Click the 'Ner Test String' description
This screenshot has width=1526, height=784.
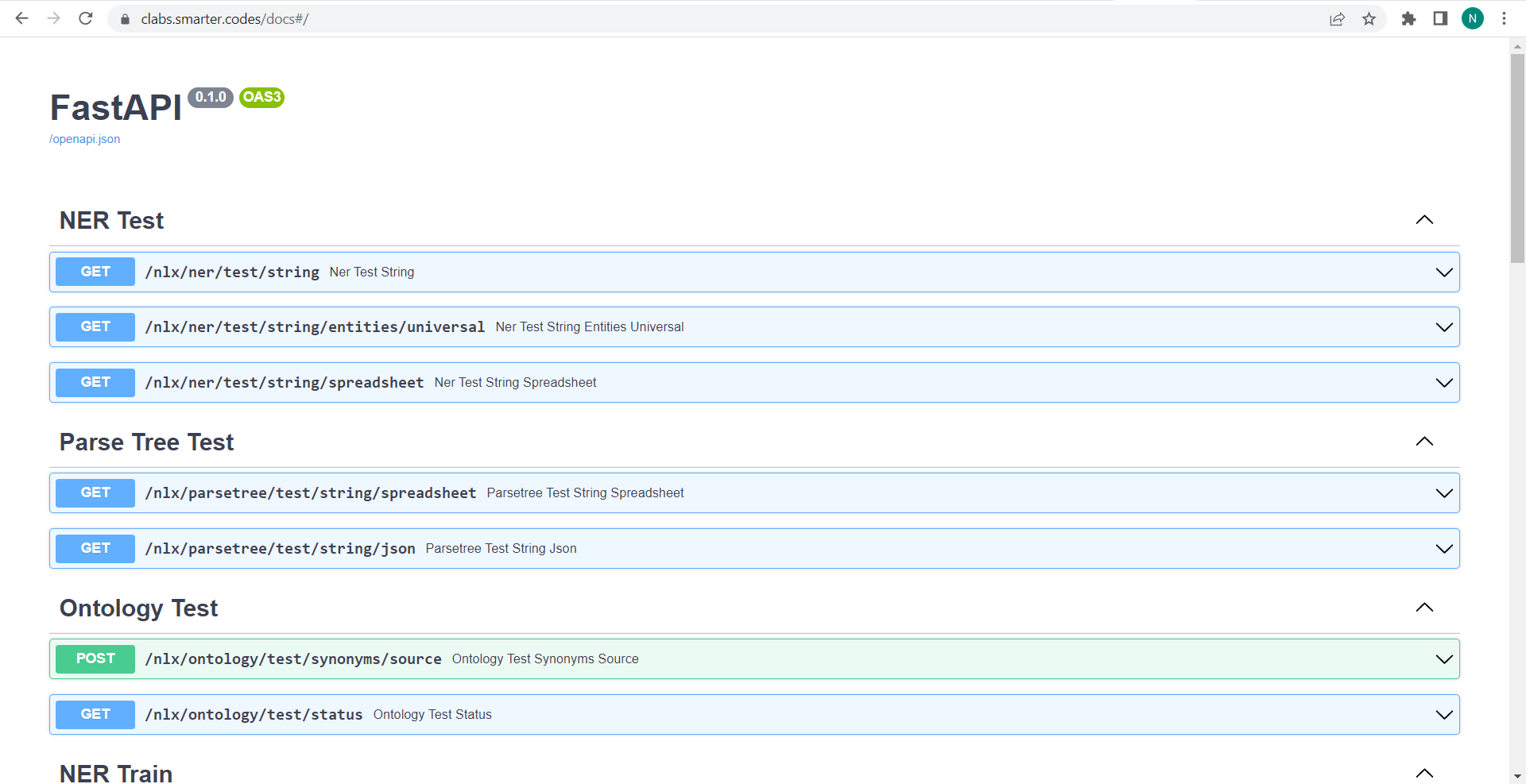372,272
